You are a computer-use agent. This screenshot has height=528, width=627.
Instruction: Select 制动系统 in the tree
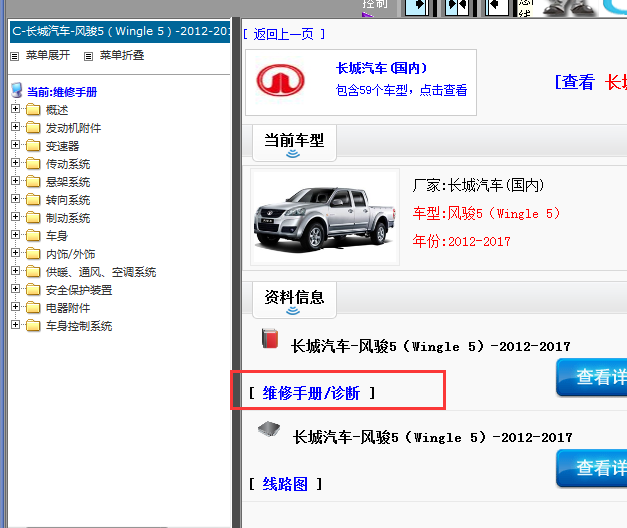pyautogui.click(x=68, y=218)
